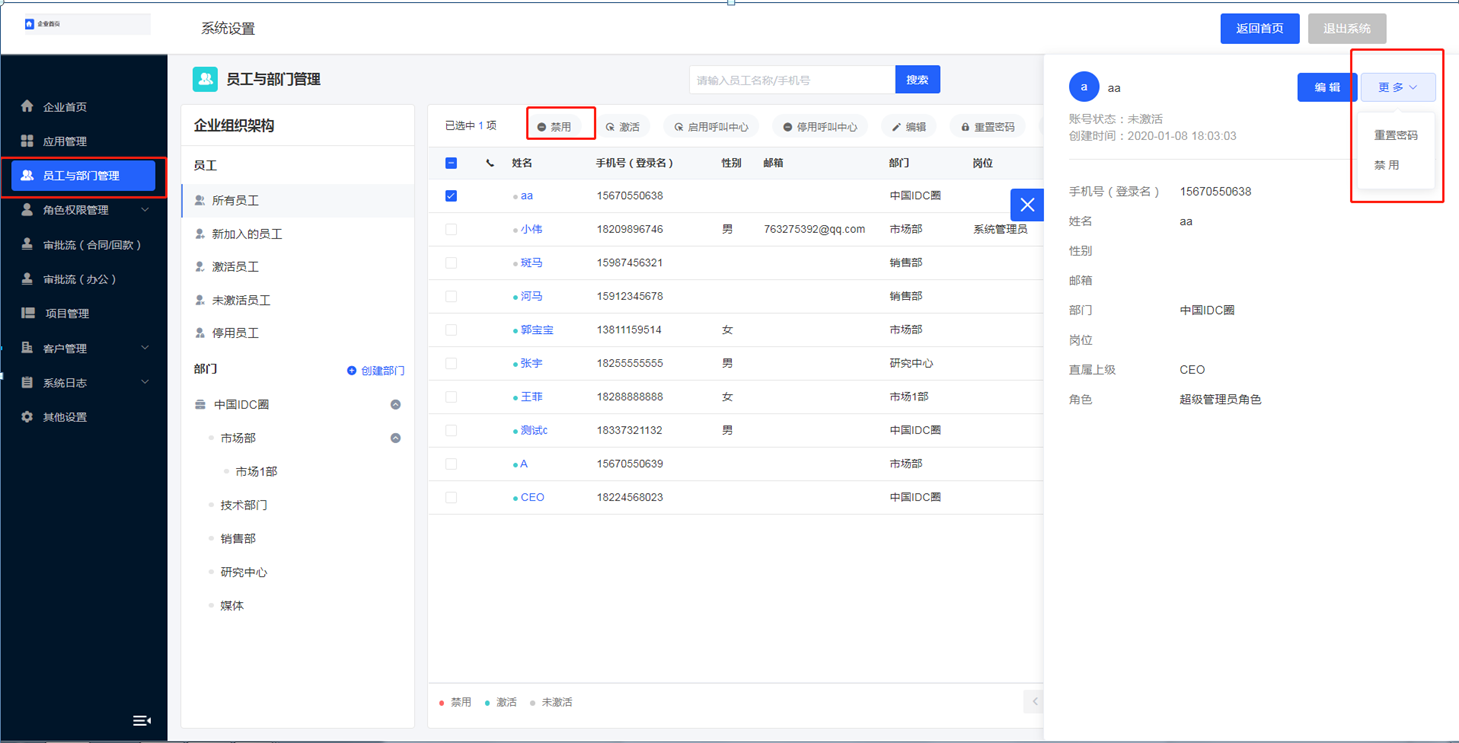
Task: Click the 禁用 toolbar button
Action: click(554, 127)
